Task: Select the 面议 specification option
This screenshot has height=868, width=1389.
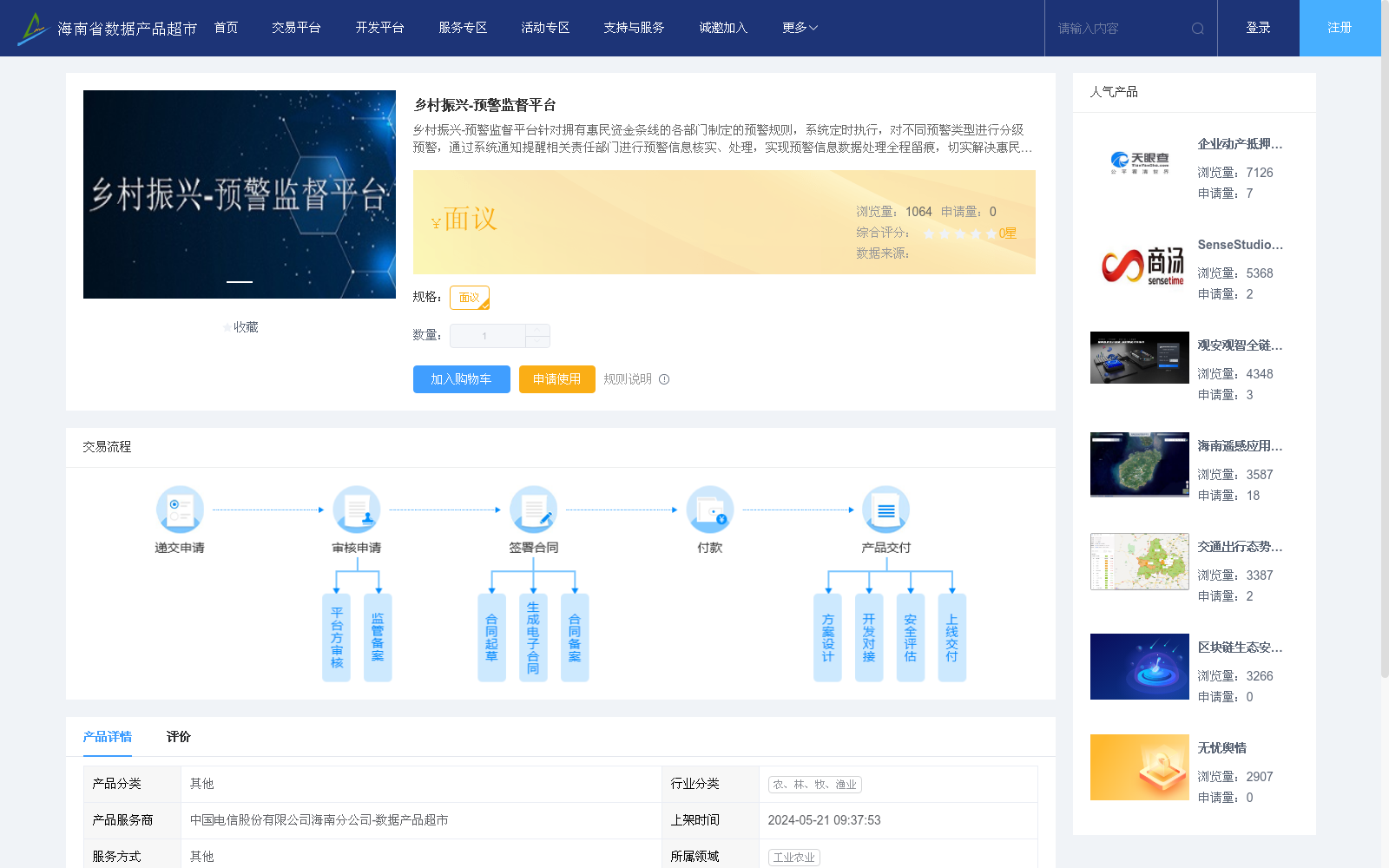Action: (470, 298)
